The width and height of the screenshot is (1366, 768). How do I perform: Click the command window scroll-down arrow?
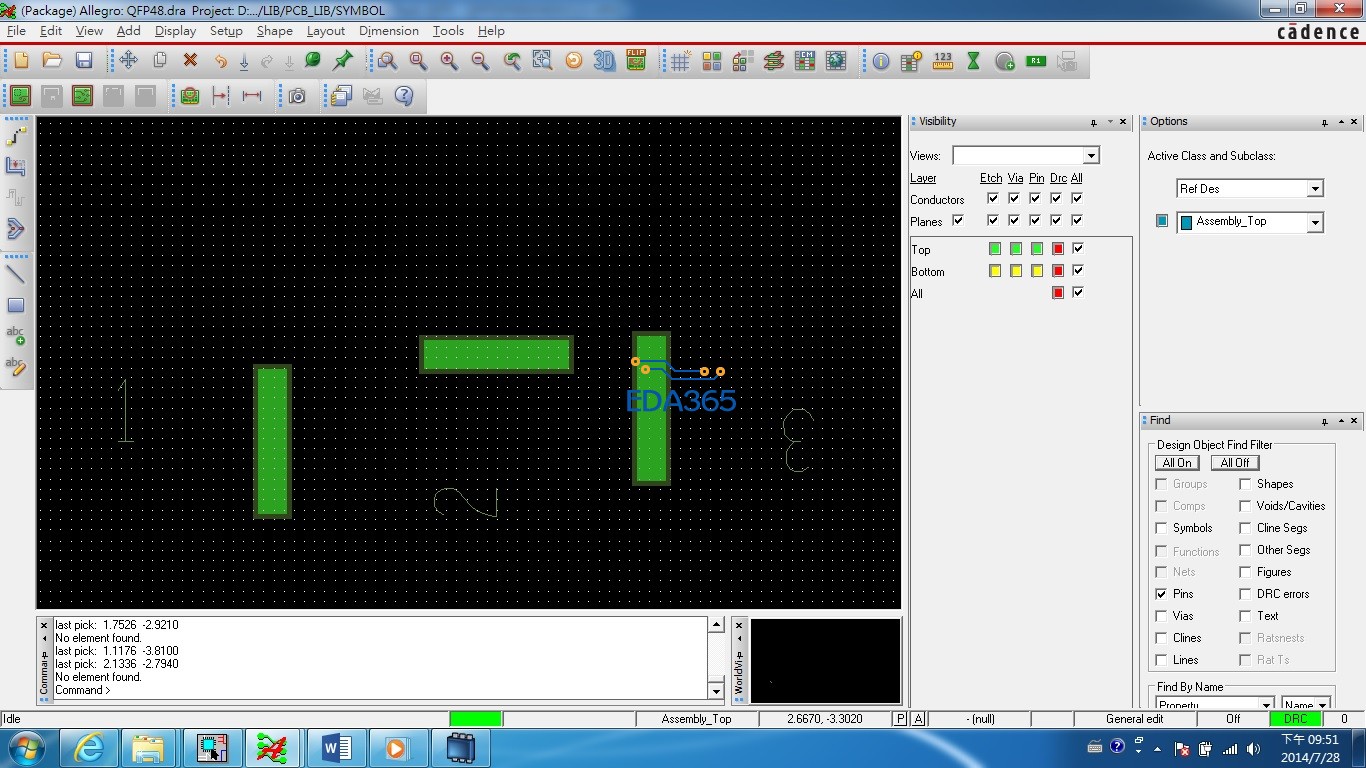716,691
